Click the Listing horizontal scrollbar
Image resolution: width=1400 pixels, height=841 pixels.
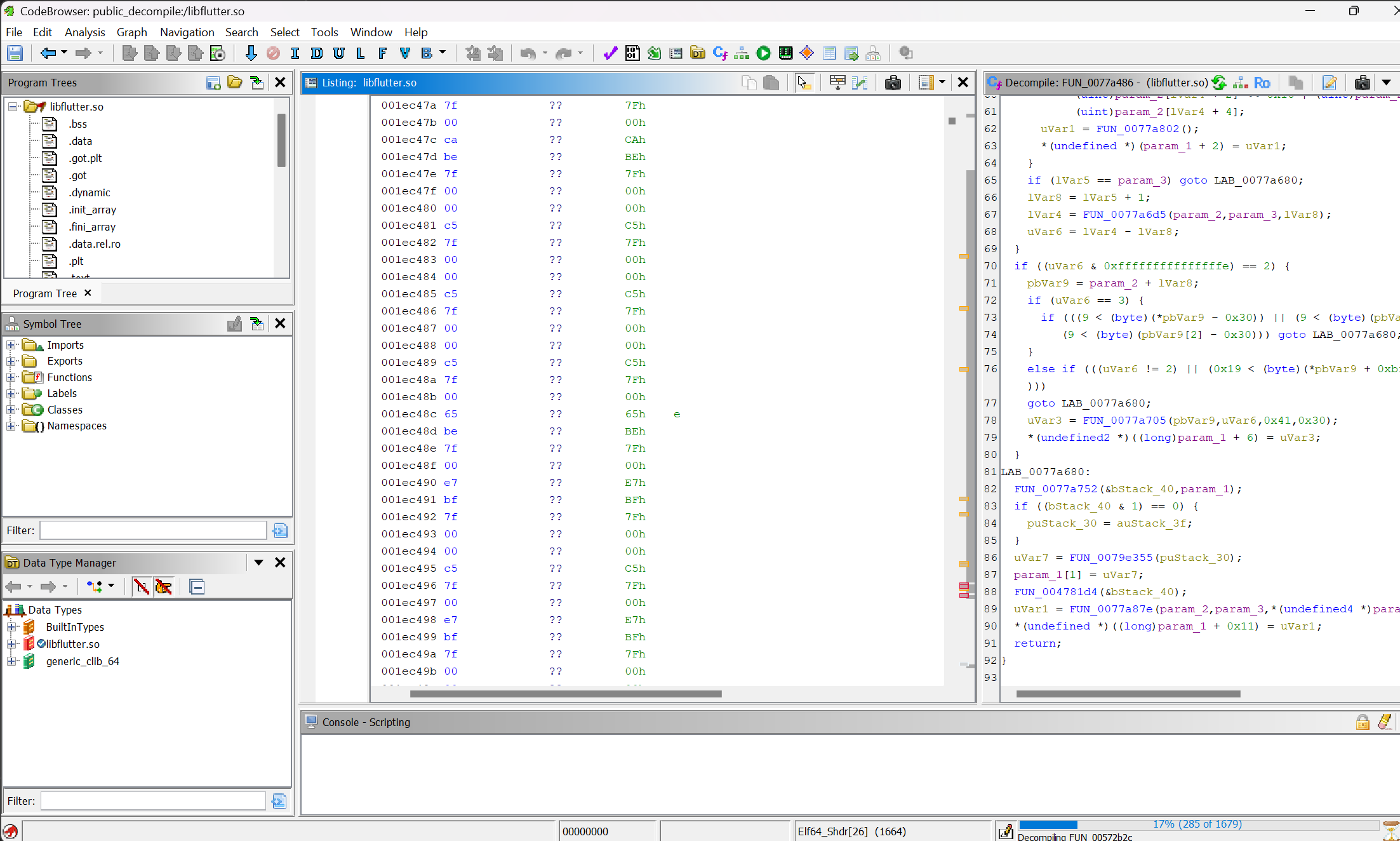point(565,694)
